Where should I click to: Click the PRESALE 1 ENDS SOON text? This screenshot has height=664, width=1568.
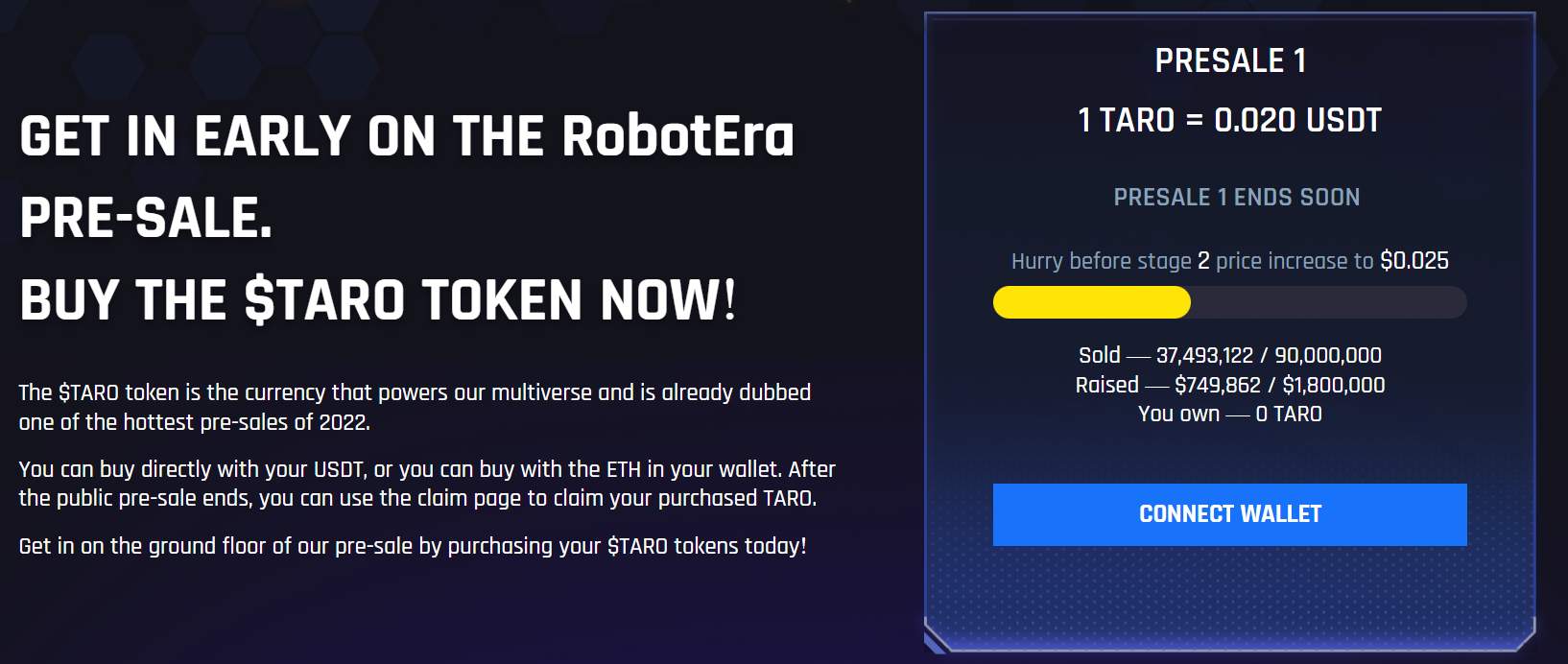1237,197
